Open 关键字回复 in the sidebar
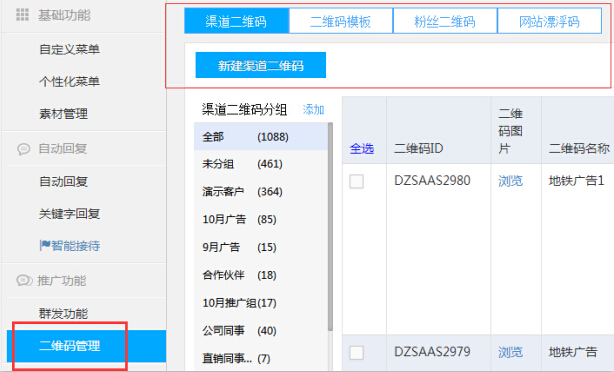The height and width of the screenshot is (372, 614). tap(69, 214)
